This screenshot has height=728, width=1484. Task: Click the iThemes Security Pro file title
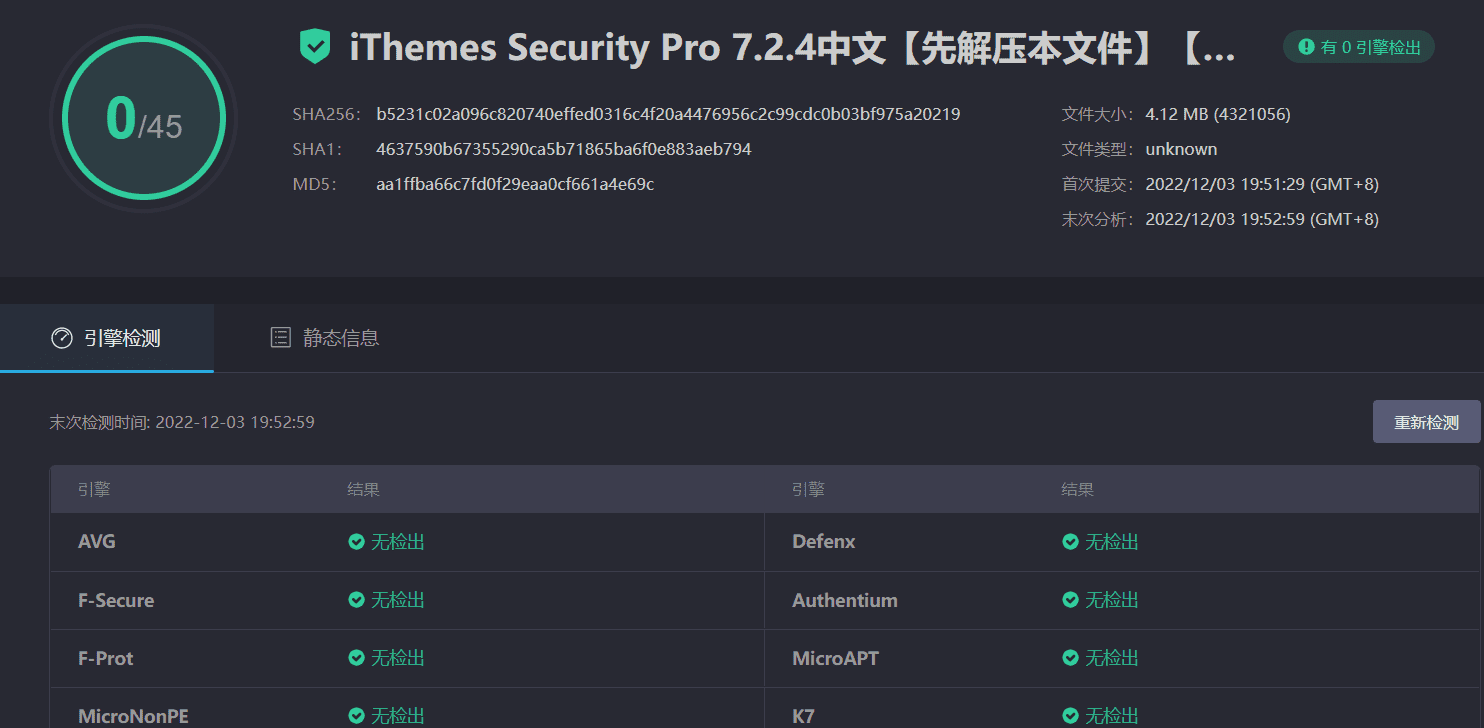coord(793,48)
